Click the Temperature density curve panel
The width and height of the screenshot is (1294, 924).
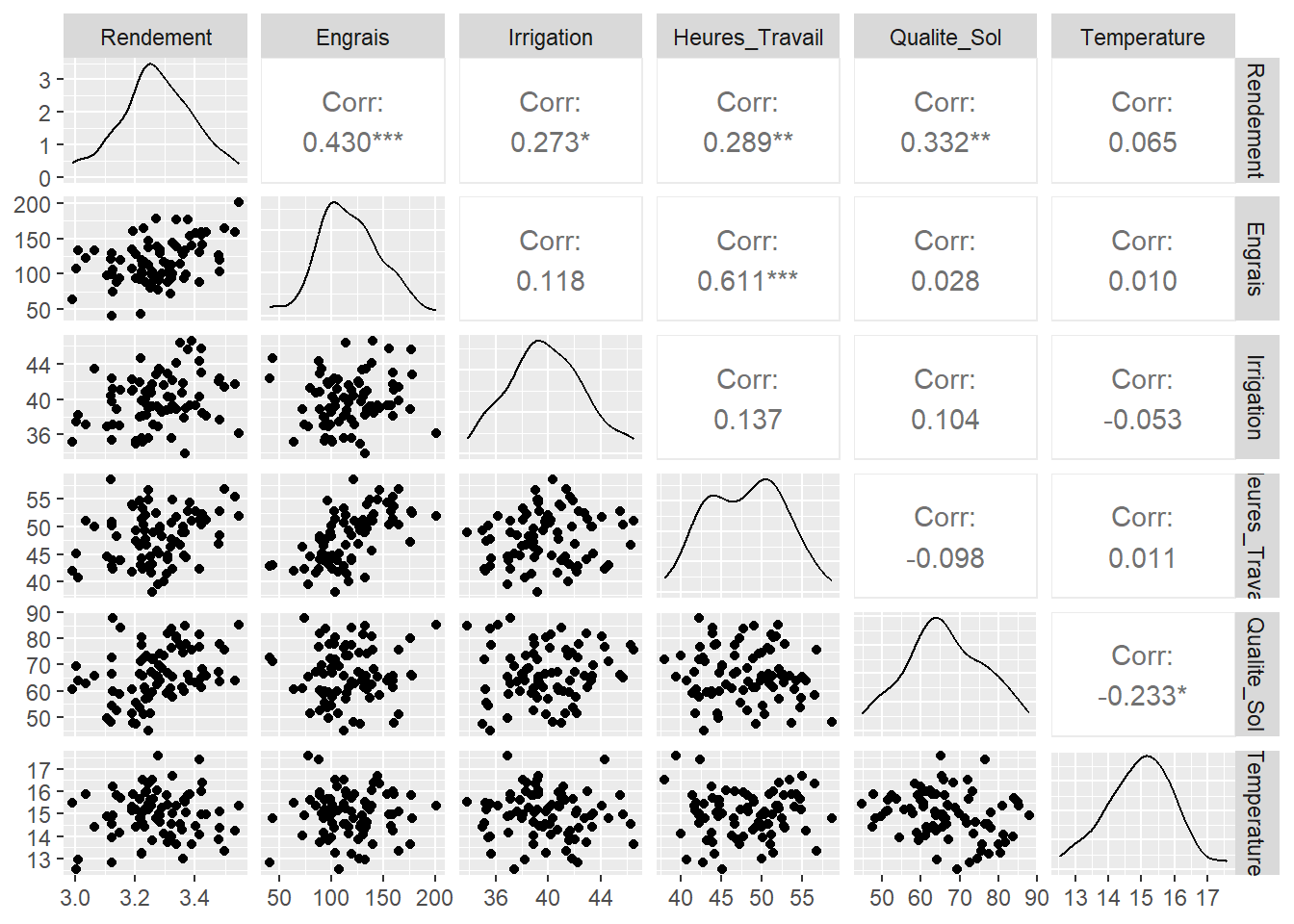(1143, 813)
